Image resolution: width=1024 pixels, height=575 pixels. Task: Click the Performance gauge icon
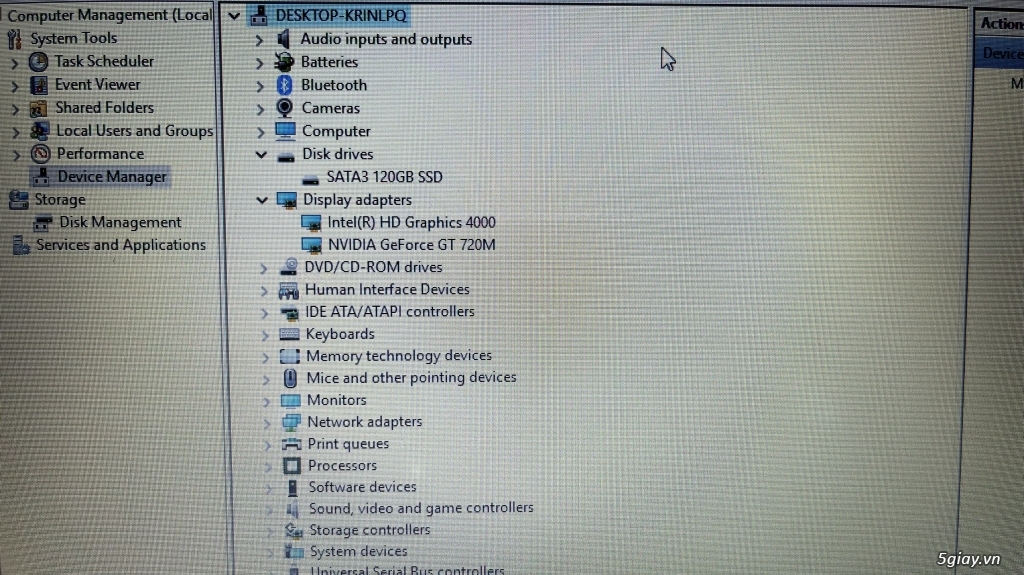[x=40, y=154]
